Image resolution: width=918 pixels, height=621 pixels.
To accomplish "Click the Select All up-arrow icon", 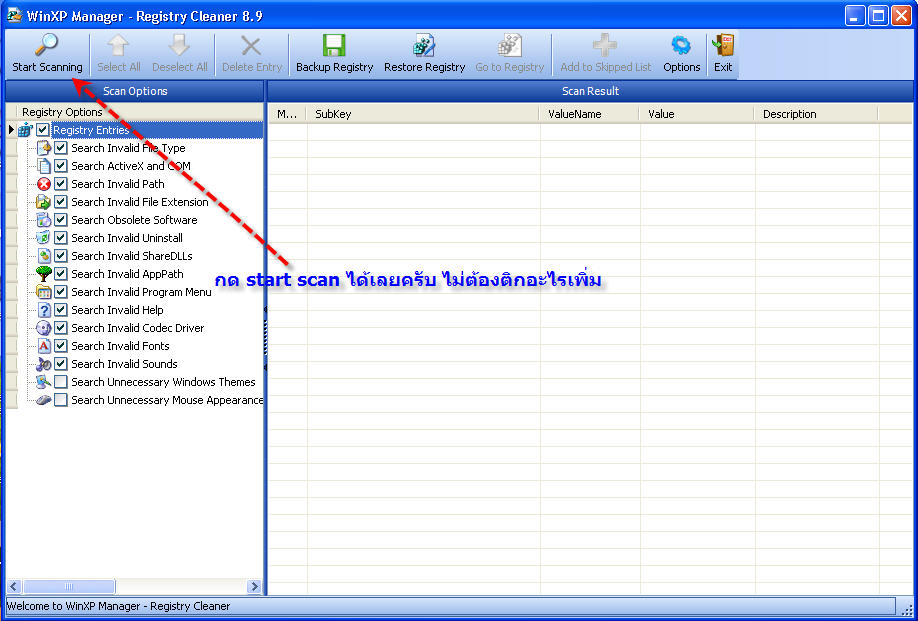I will [118, 44].
